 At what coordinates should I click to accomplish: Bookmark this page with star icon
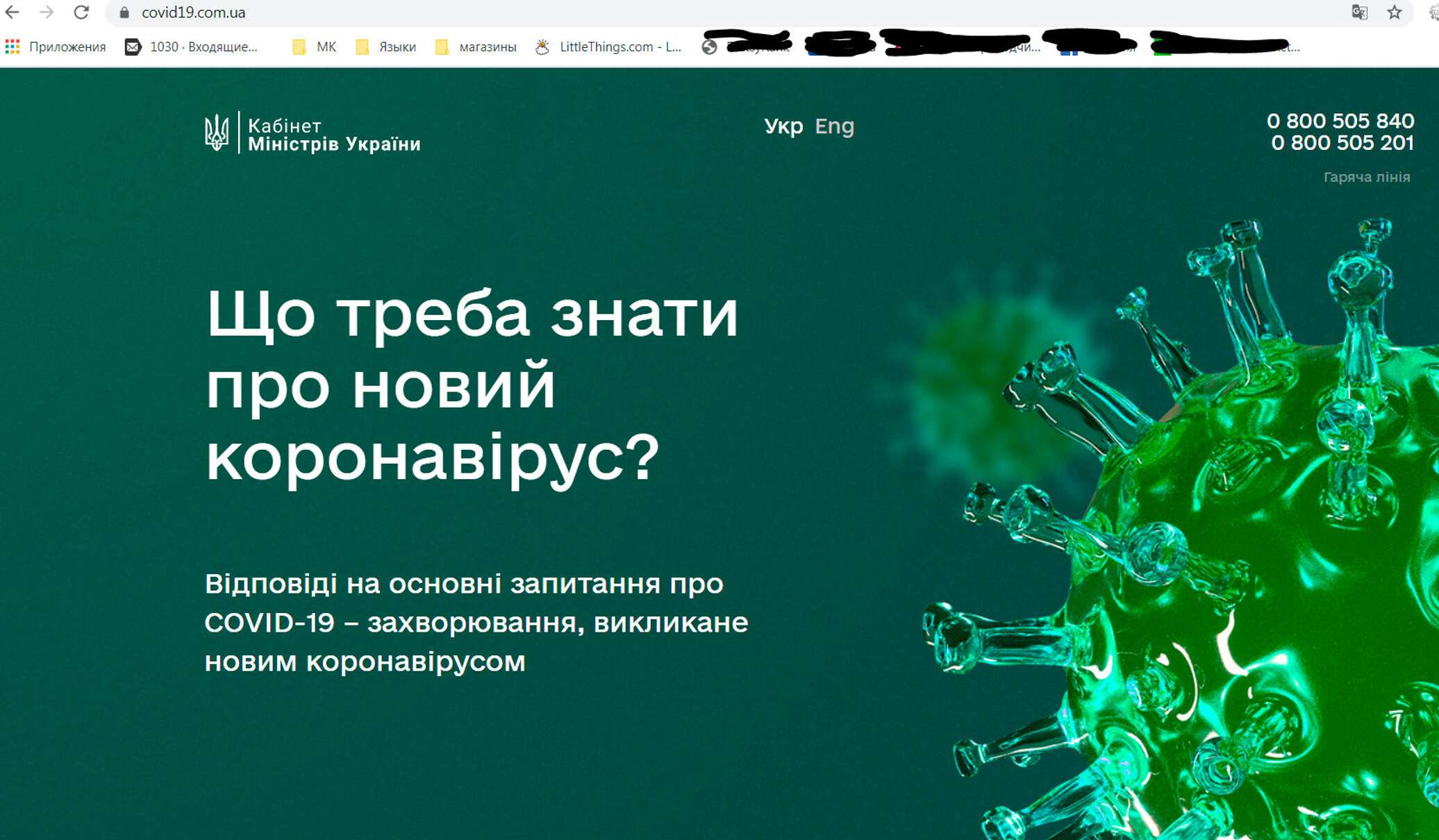[1394, 12]
